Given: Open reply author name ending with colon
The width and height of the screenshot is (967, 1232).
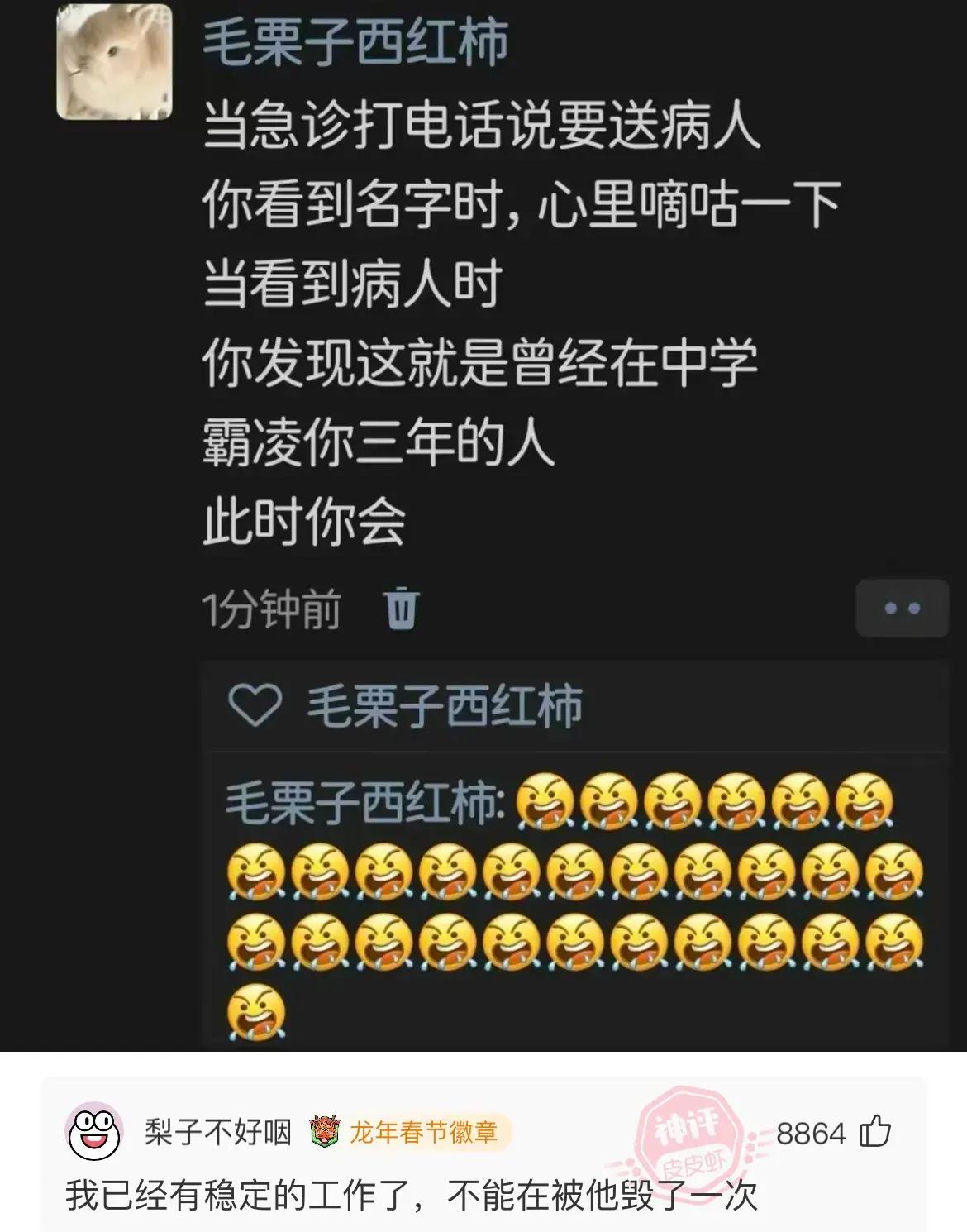Looking at the screenshot, I should click(365, 802).
